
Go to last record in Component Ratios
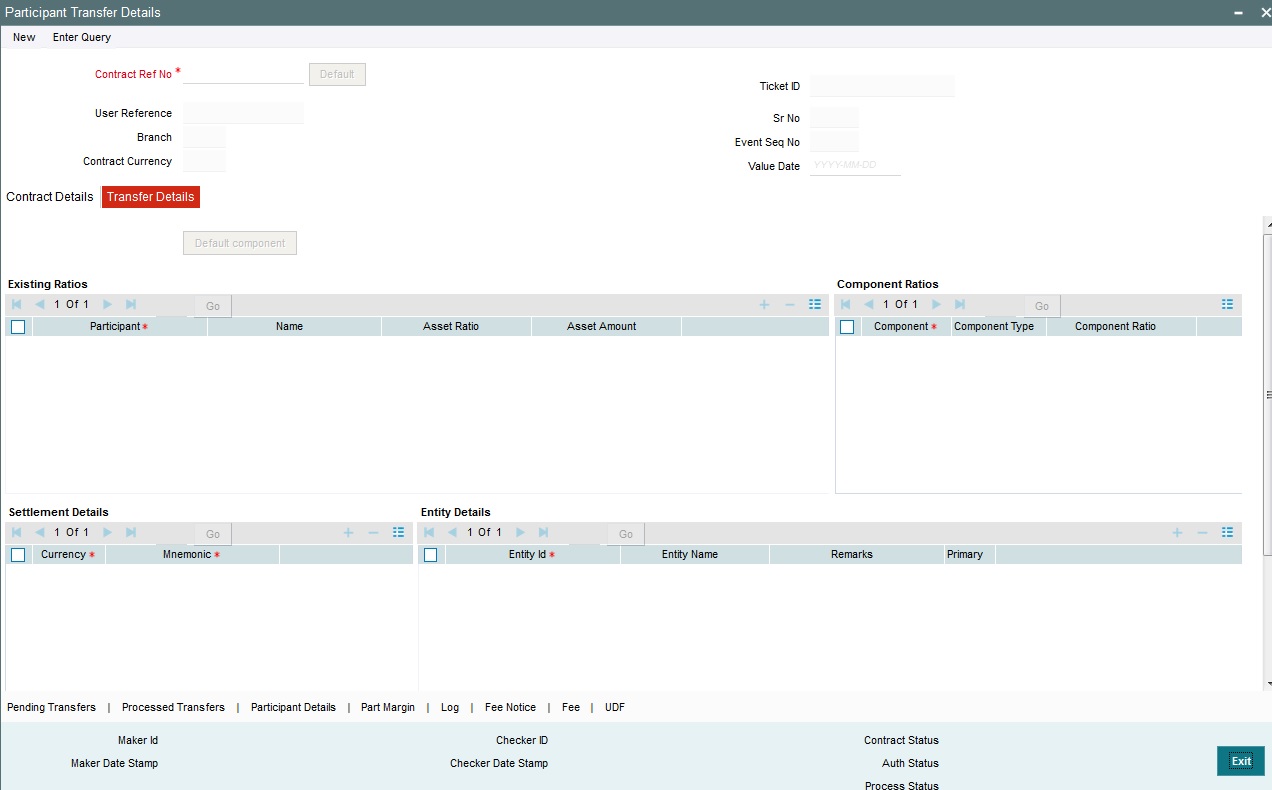coord(959,304)
